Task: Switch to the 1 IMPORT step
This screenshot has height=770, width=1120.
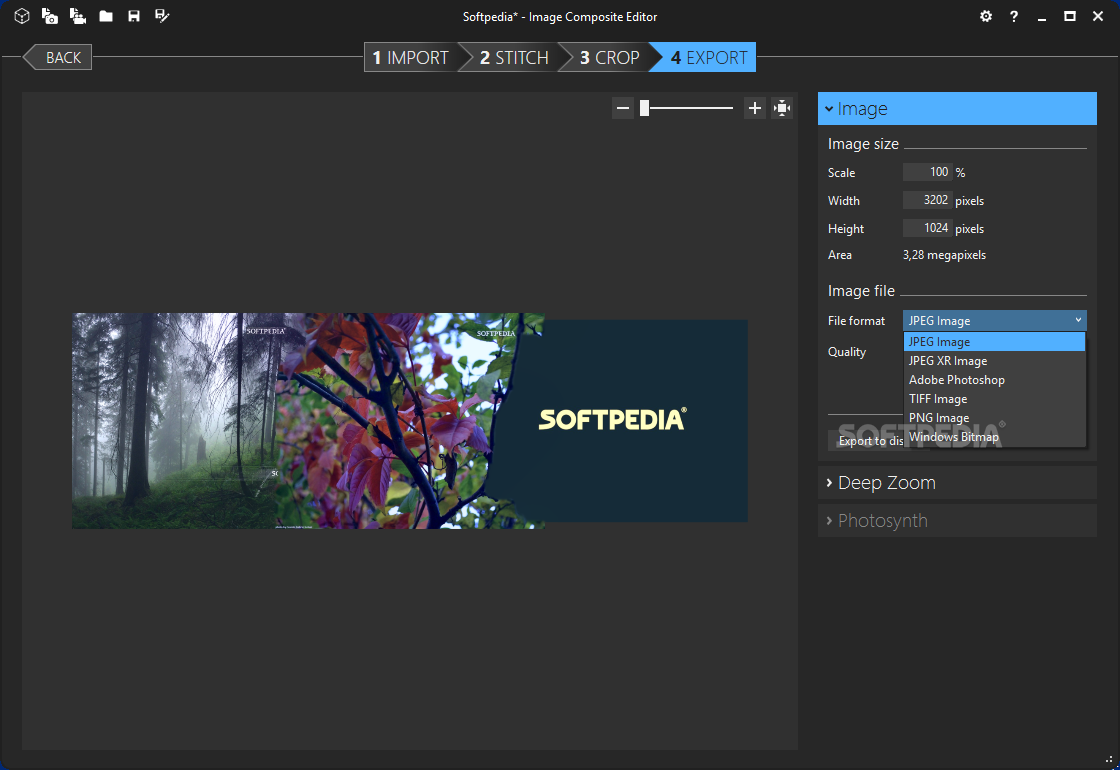Action: [x=411, y=57]
